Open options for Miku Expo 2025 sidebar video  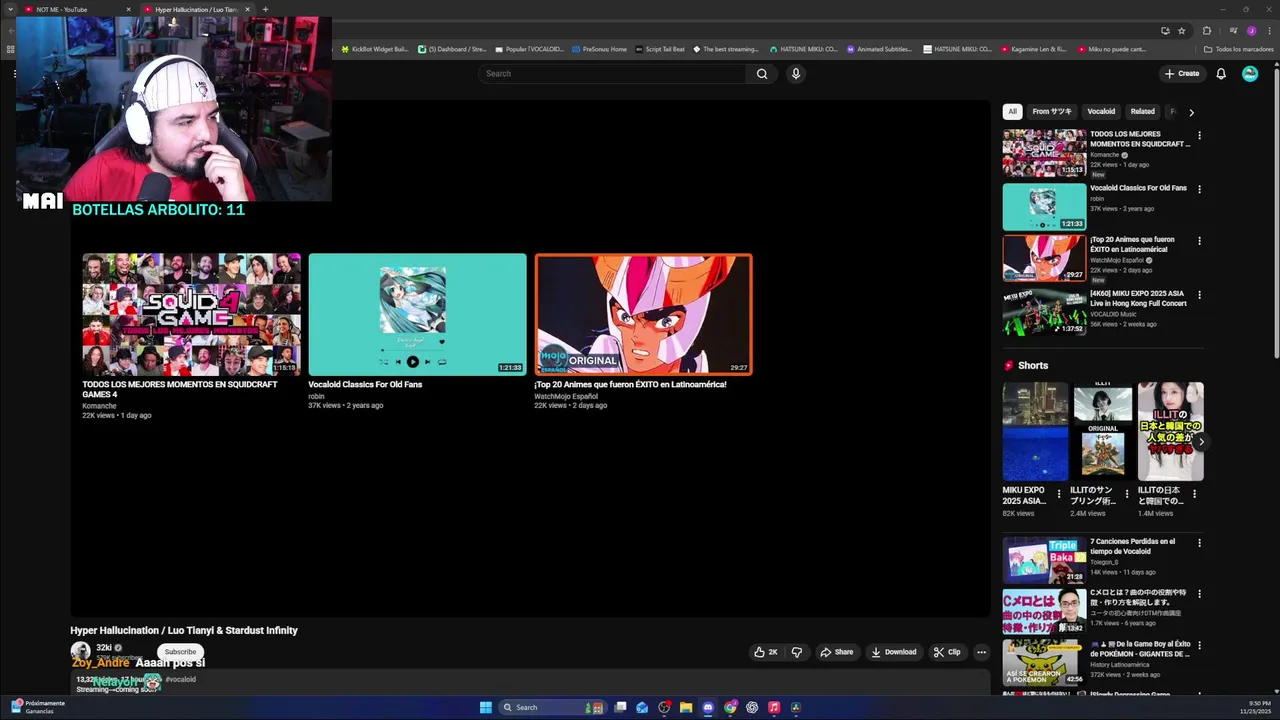pos(1199,295)
